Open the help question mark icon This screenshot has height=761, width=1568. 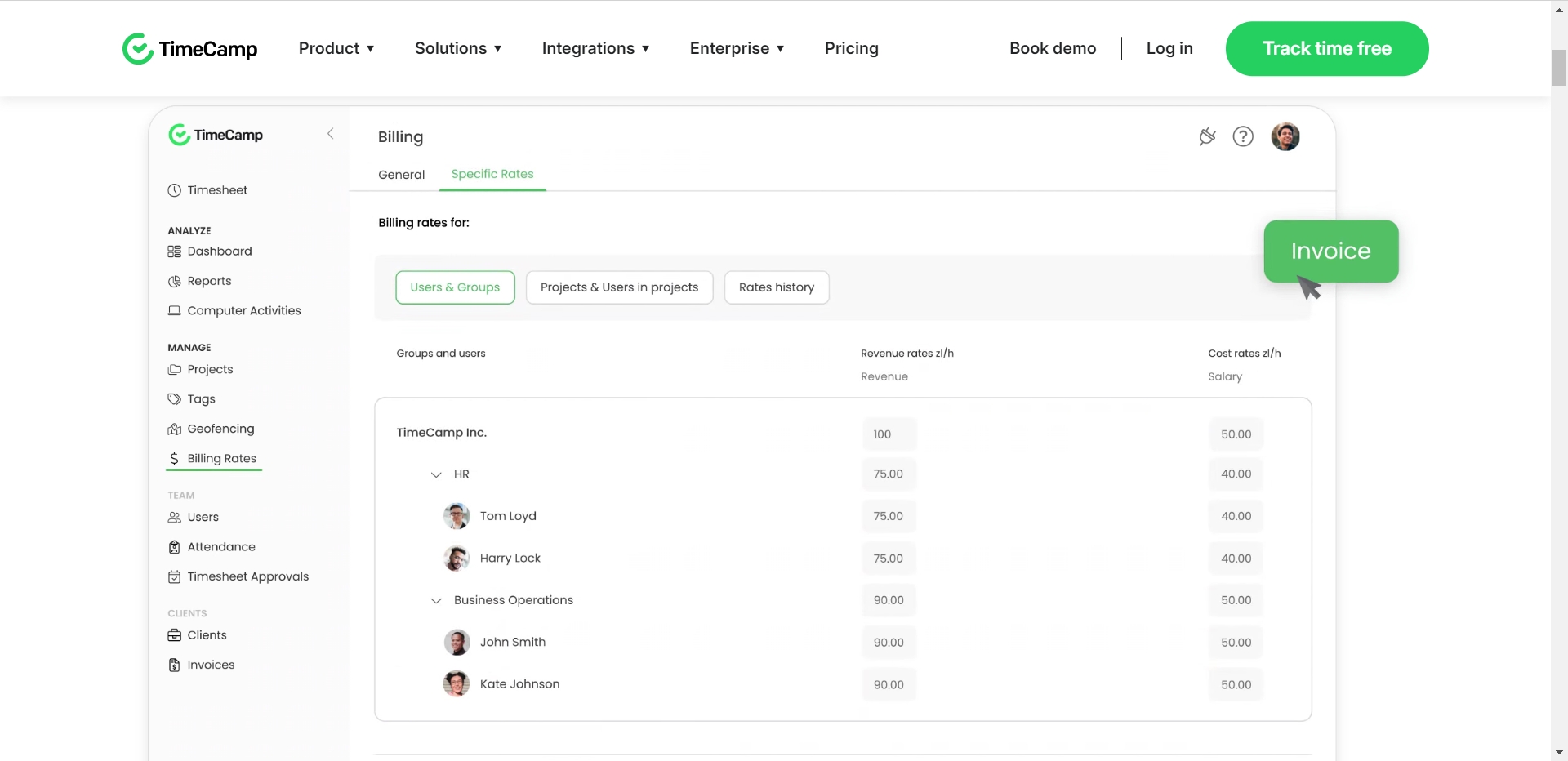click(x=1243, y=136)
